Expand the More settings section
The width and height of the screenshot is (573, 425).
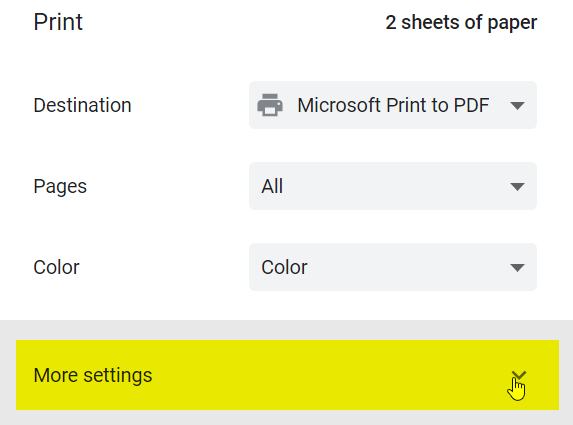point(287,375)
